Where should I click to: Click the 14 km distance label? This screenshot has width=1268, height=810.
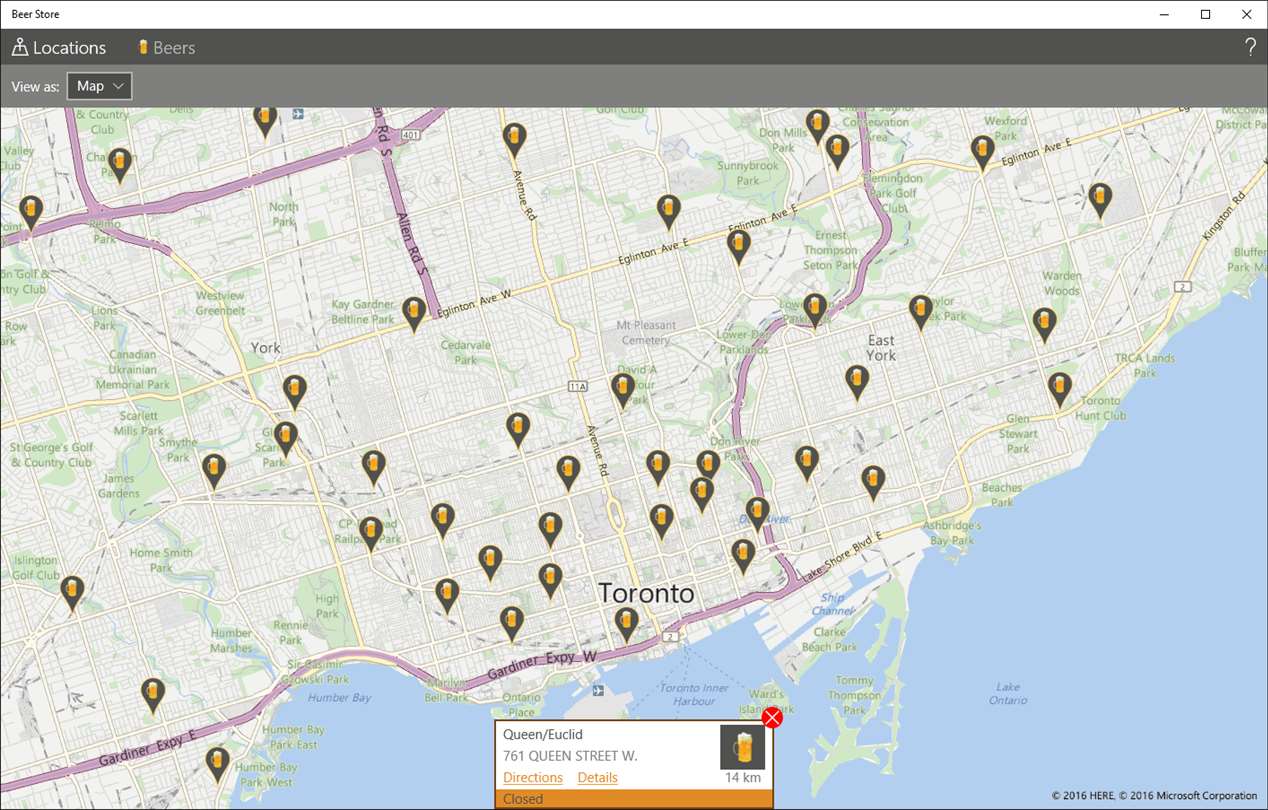tap(743, 778)
